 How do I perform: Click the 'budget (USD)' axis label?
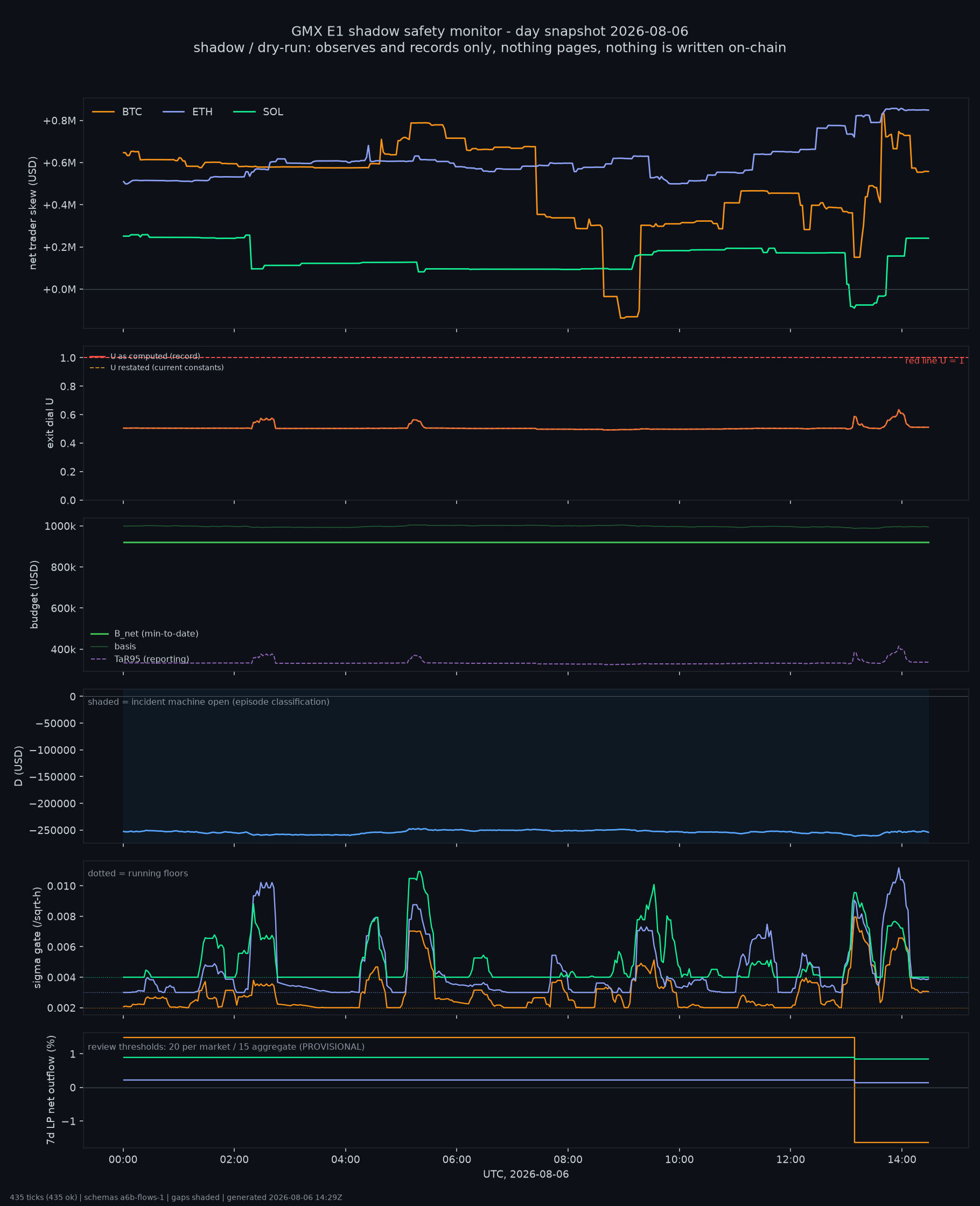pyautogui.click(x=34, y=594)
